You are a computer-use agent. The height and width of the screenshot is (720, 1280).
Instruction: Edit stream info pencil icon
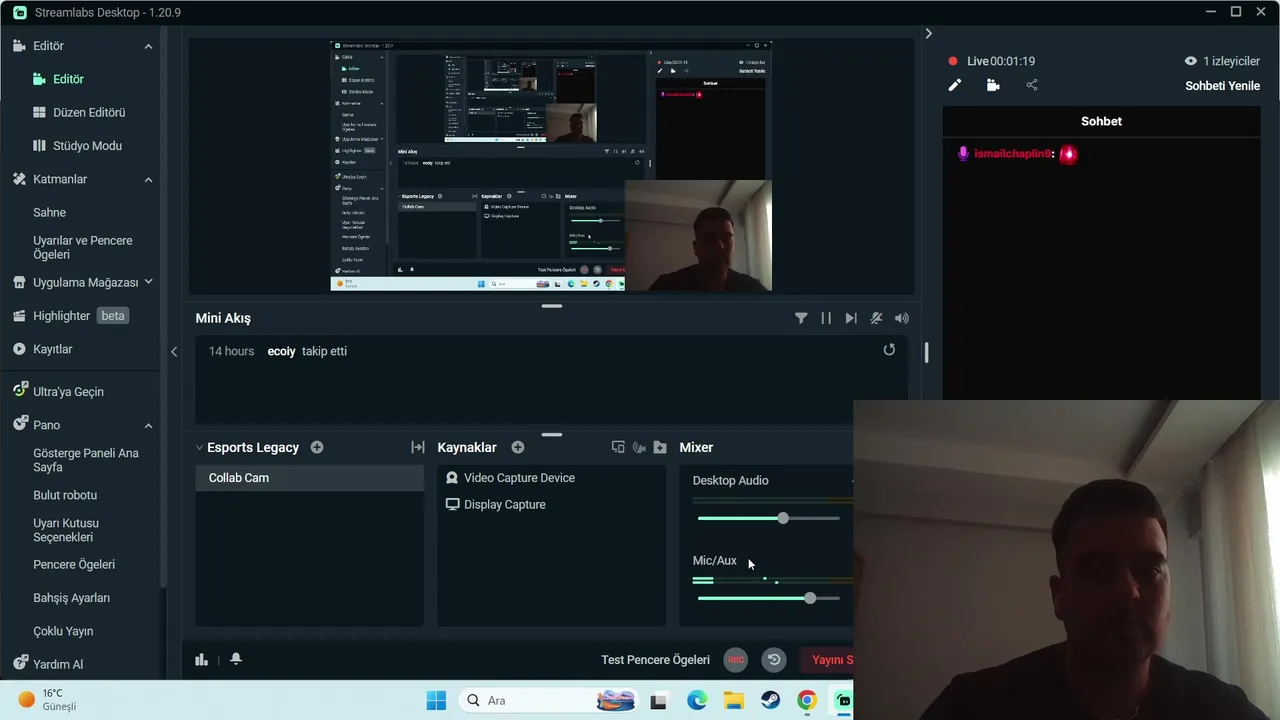pyautogui.click(x=954, y=85)
